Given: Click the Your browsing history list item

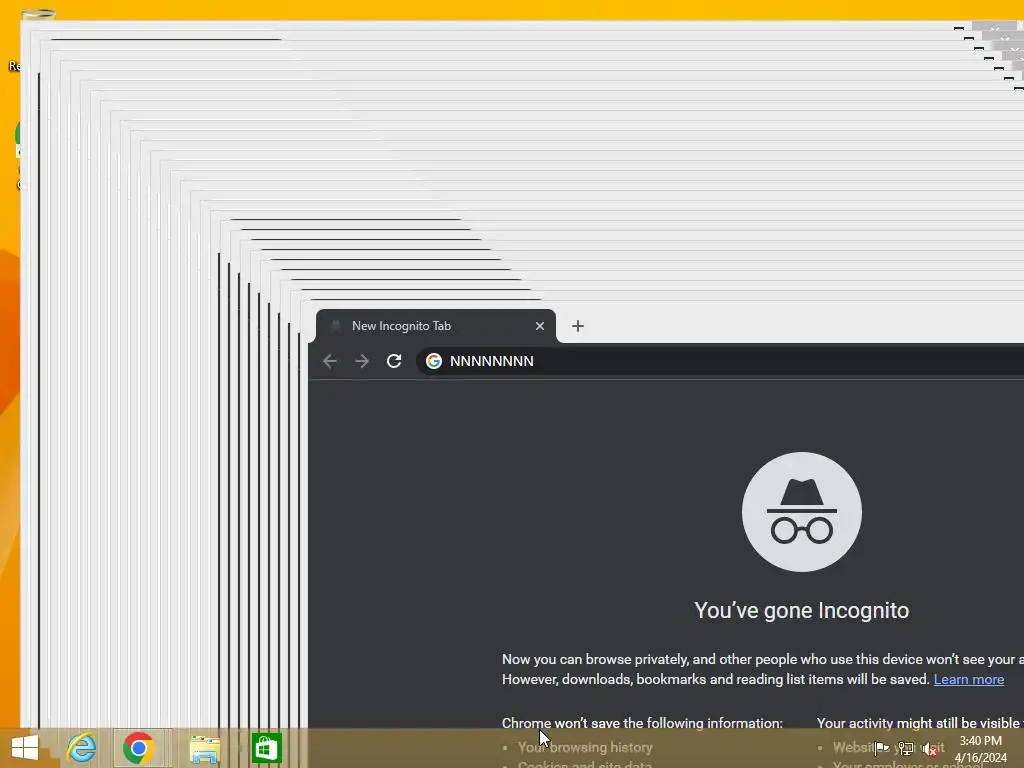Looking at the screenshot, I should 585,747.
